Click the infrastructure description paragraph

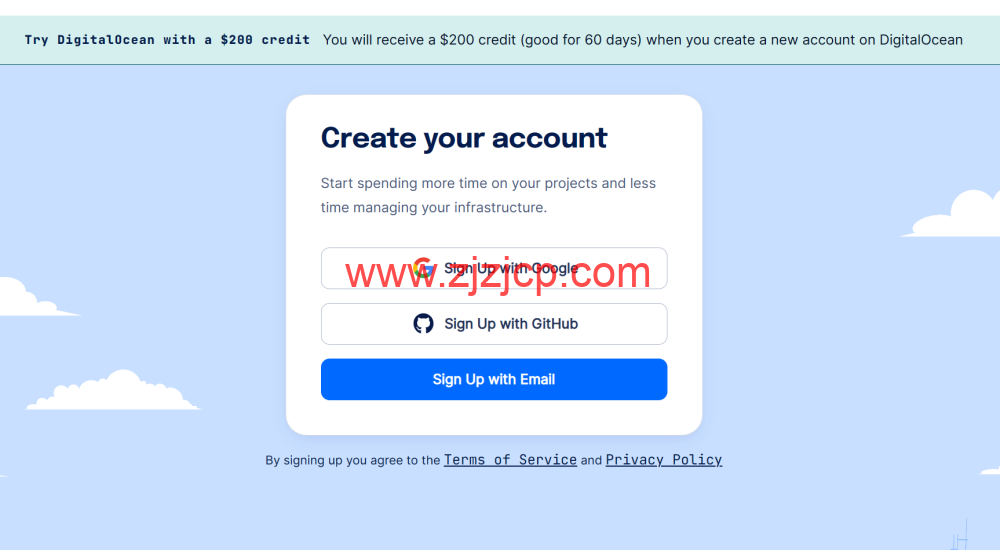point(488,195)
